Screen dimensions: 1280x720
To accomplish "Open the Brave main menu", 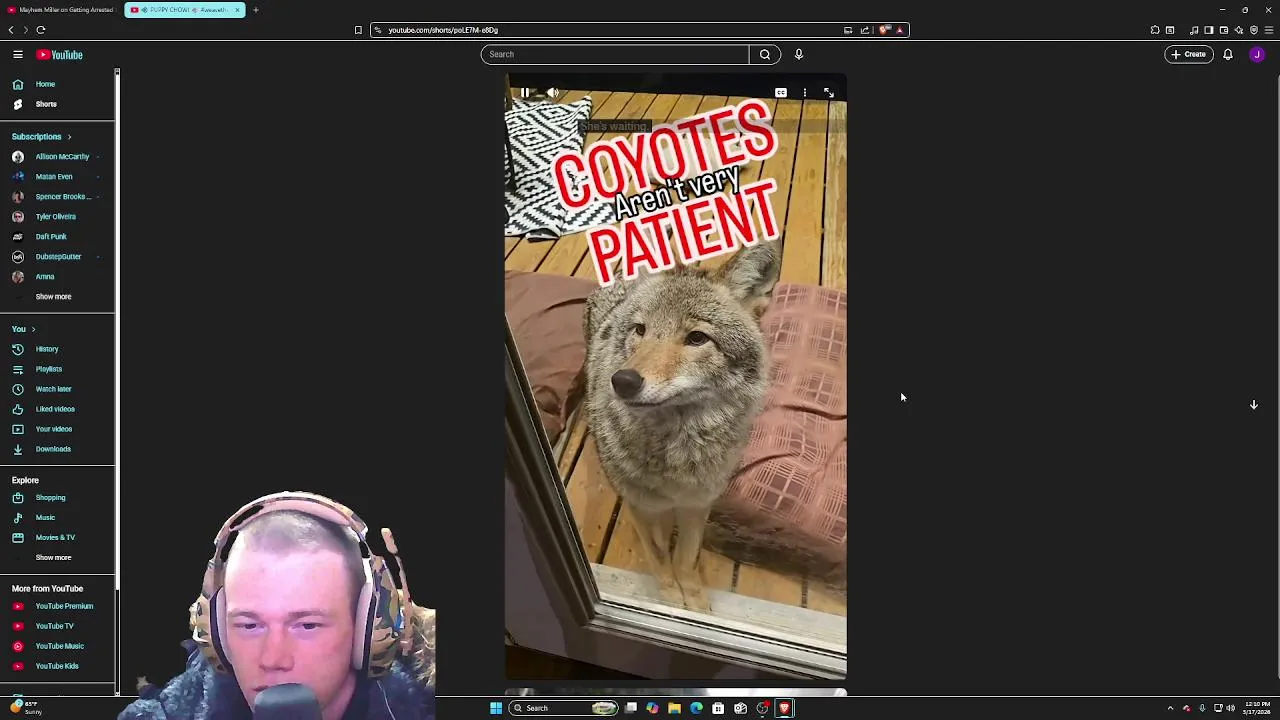I will coord(1269,30).
